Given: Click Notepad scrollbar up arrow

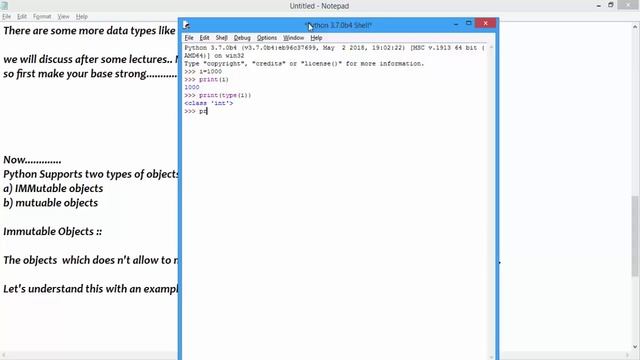Looking at the screenshot, I should [635, 27].
